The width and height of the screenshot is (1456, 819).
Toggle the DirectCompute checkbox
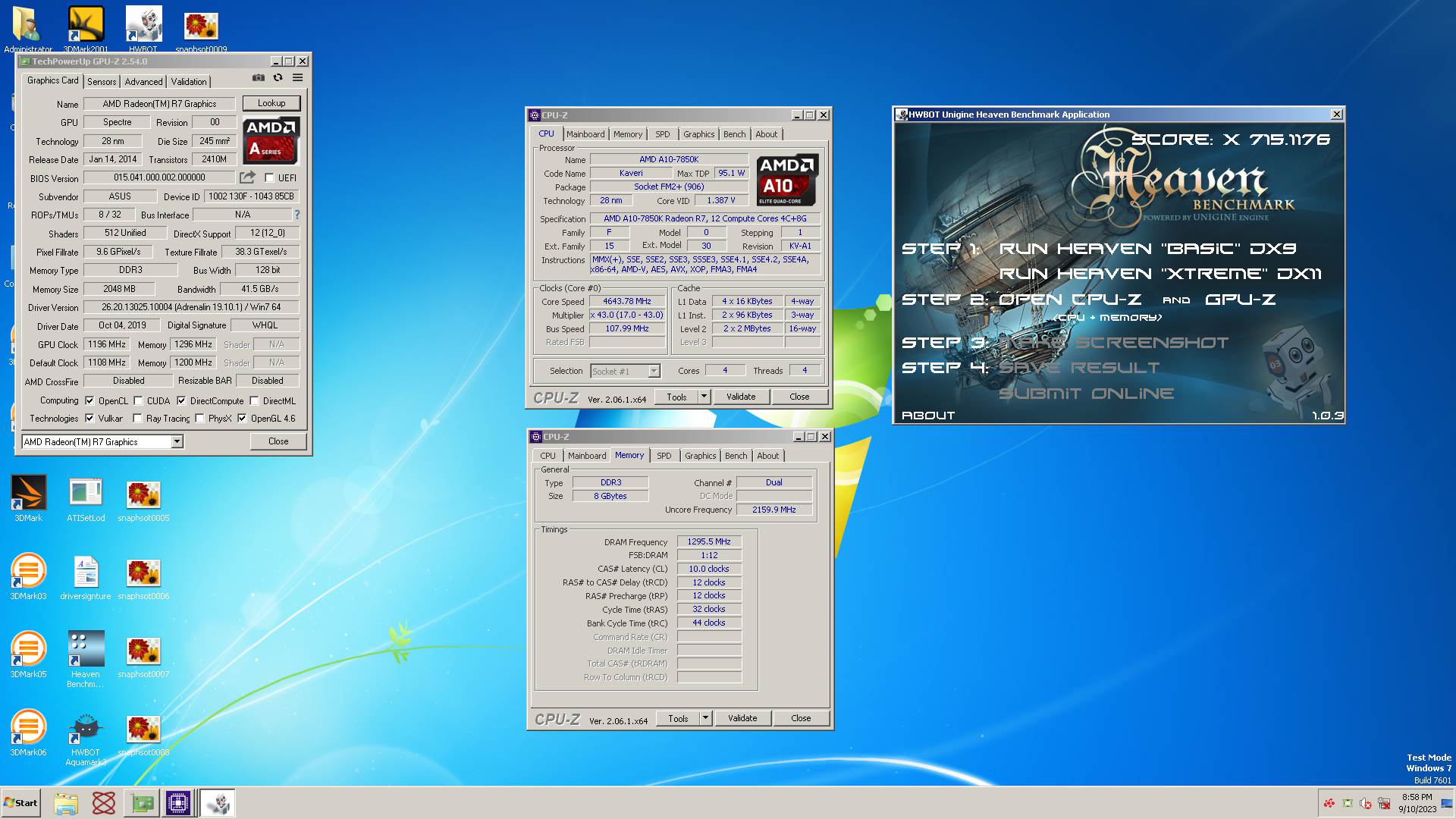point(181,401)
